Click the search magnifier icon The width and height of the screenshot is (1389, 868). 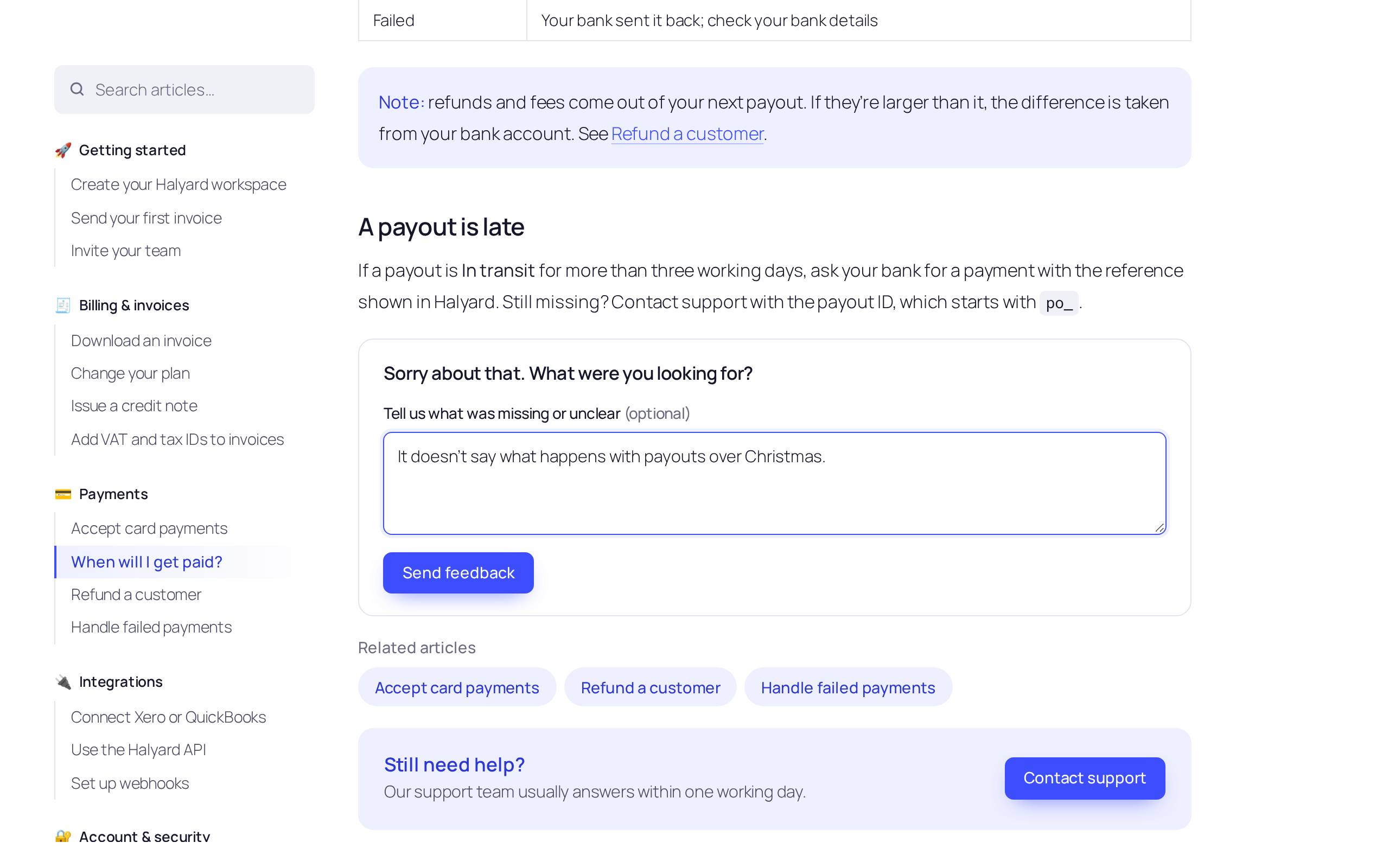click(77, 89)
